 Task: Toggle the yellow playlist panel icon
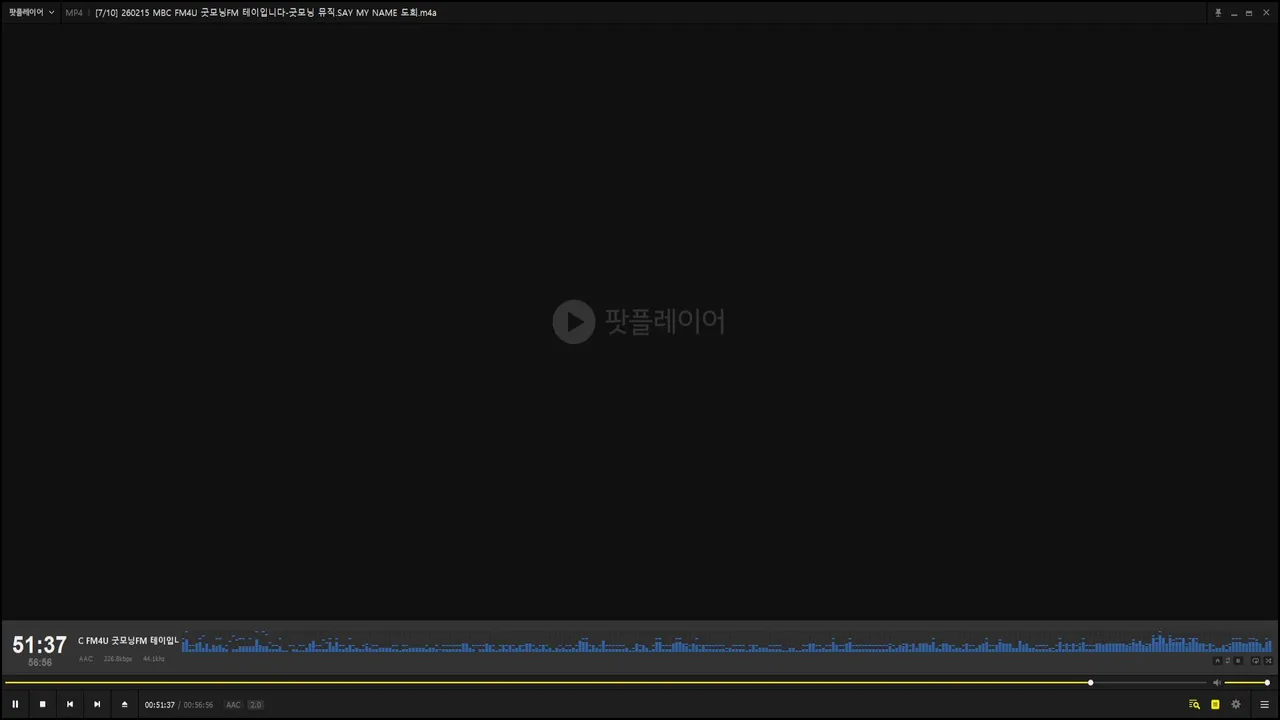1215,705
